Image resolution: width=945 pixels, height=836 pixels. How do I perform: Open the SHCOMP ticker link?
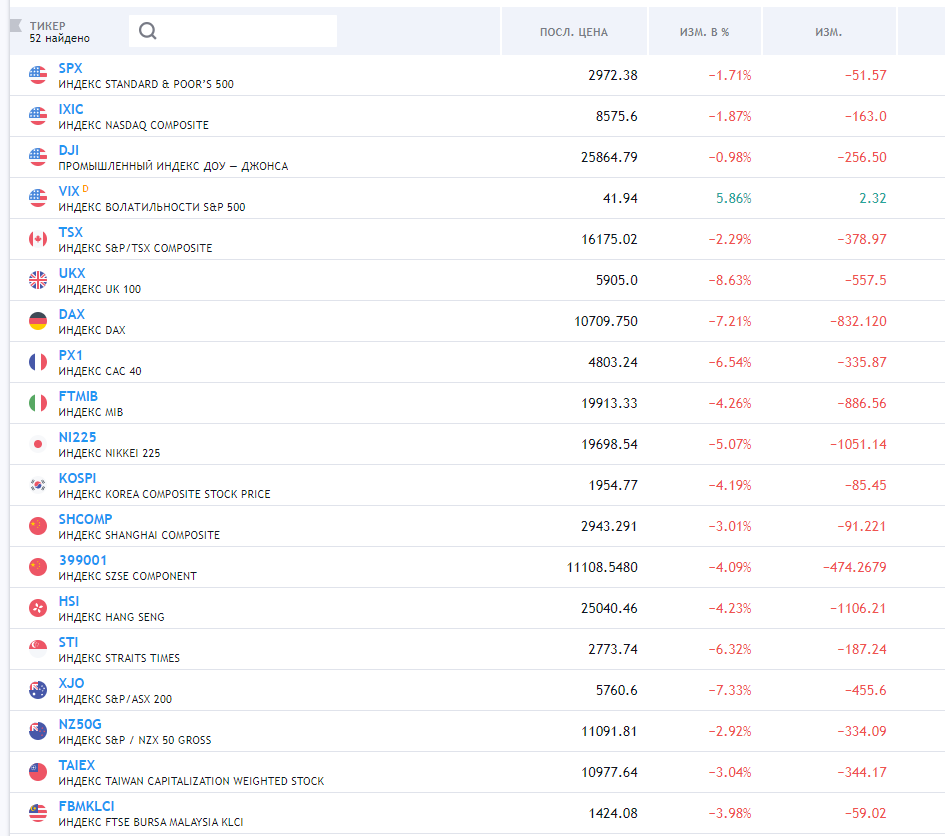(x=85, y=519)
